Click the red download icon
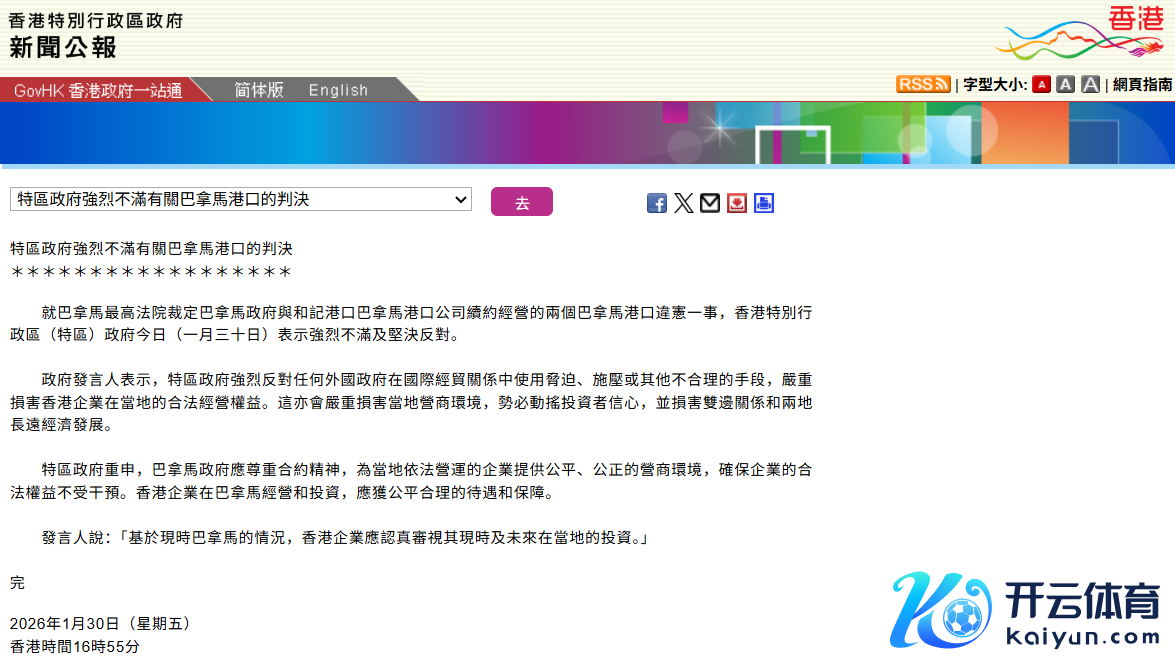The image size is (1175, 670). tap(737, 203)
